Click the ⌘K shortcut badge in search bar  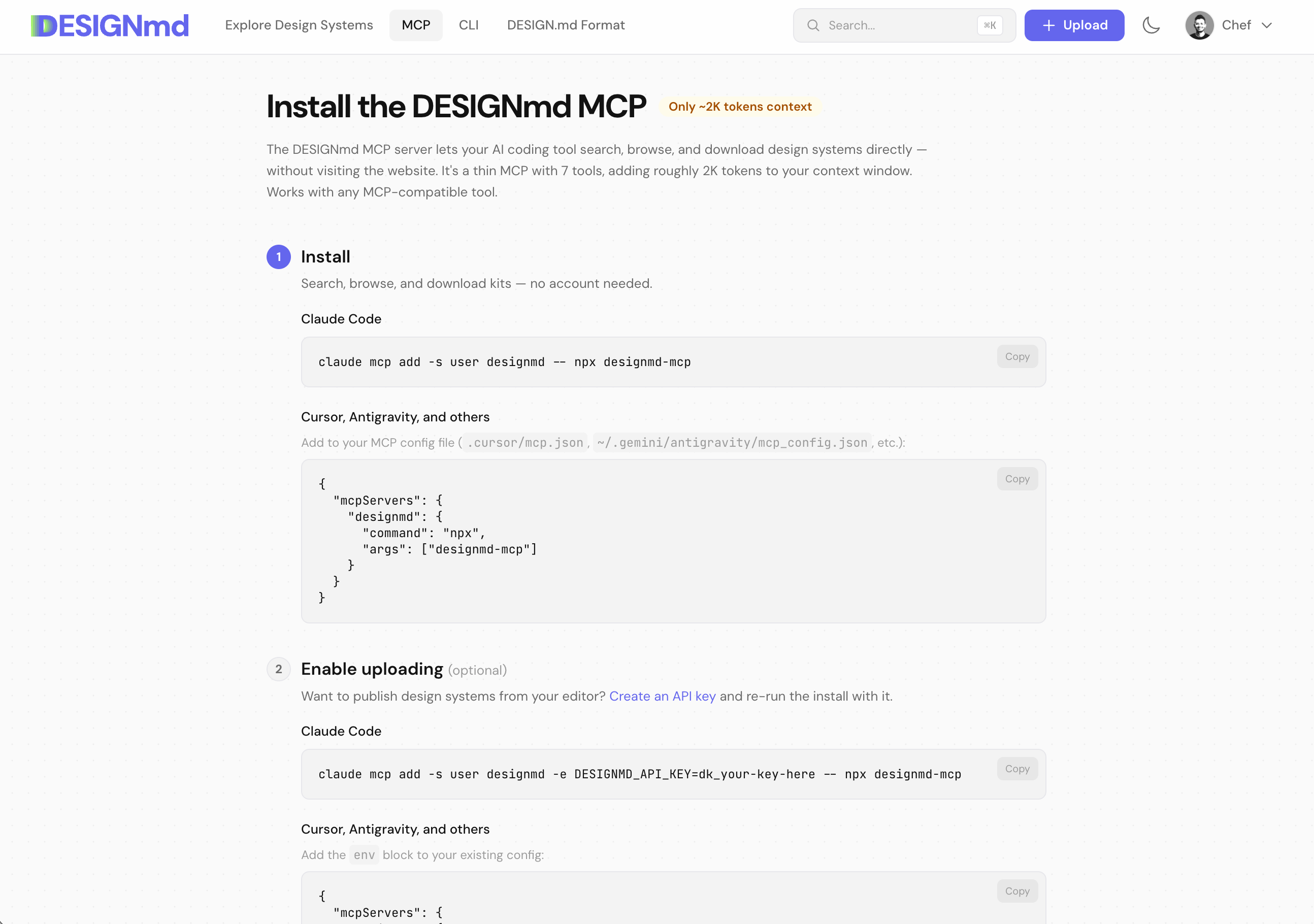tap(990, 25)
